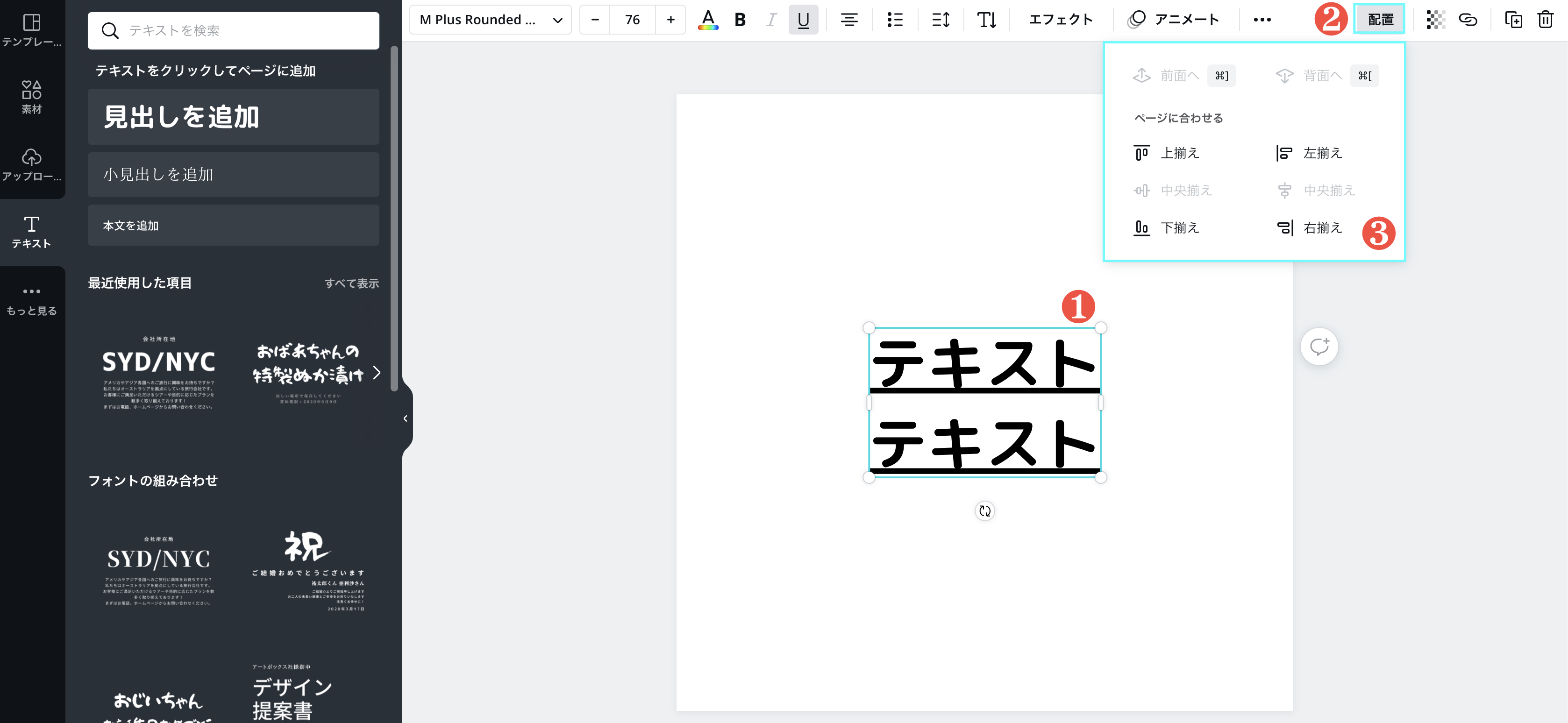Click the search magnifier icon
Screen dimensions: 1568x723
(x=110, y=30)
